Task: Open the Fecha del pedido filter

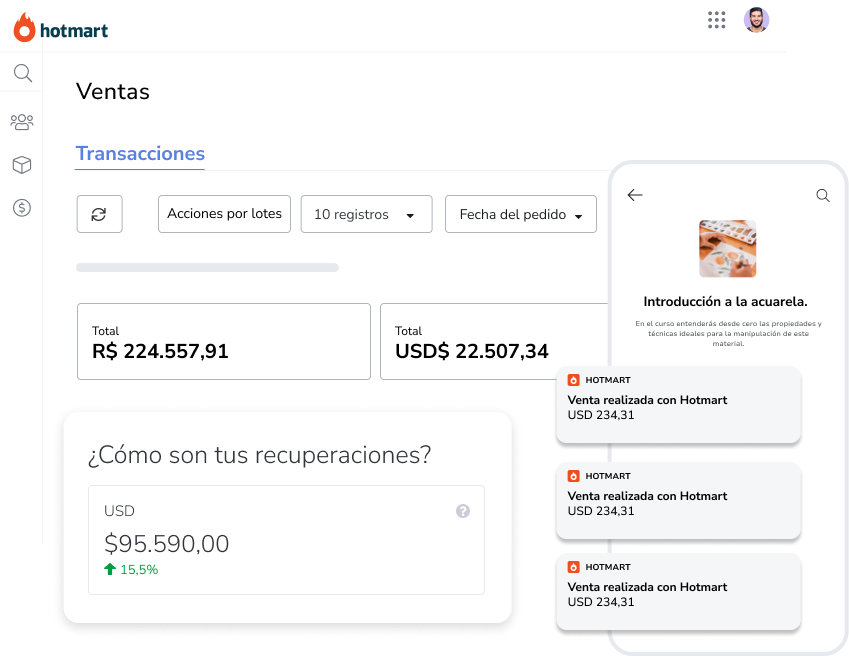Action: point(520,213)
